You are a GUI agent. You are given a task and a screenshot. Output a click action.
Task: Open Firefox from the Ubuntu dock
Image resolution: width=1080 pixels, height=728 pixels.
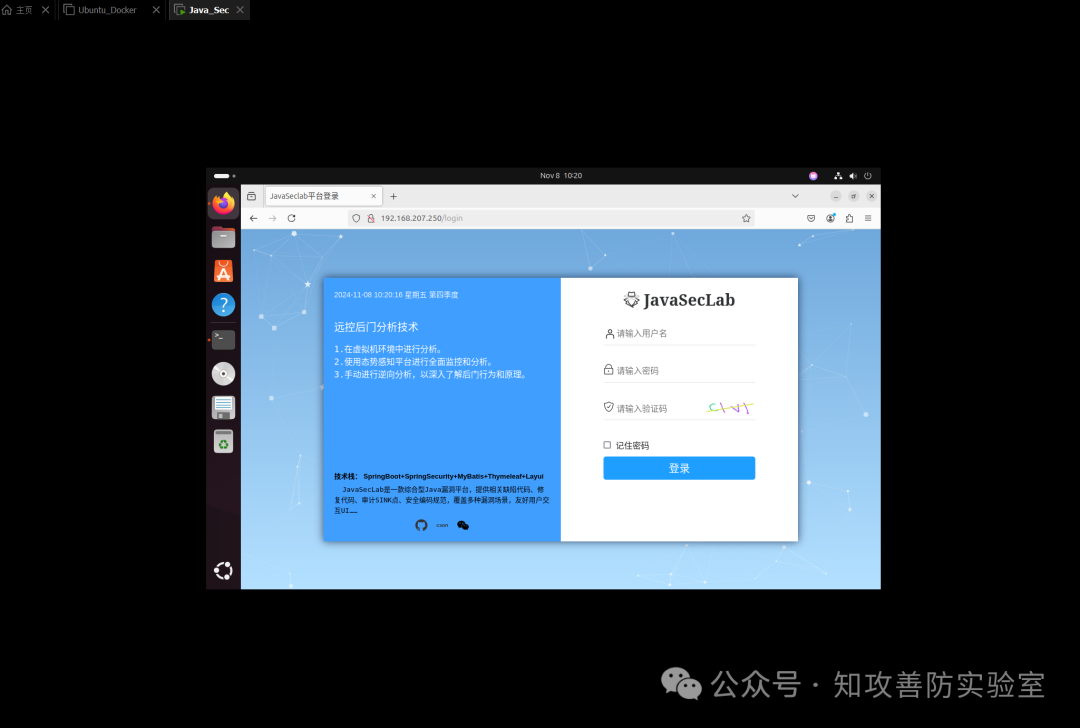[223, 203]
